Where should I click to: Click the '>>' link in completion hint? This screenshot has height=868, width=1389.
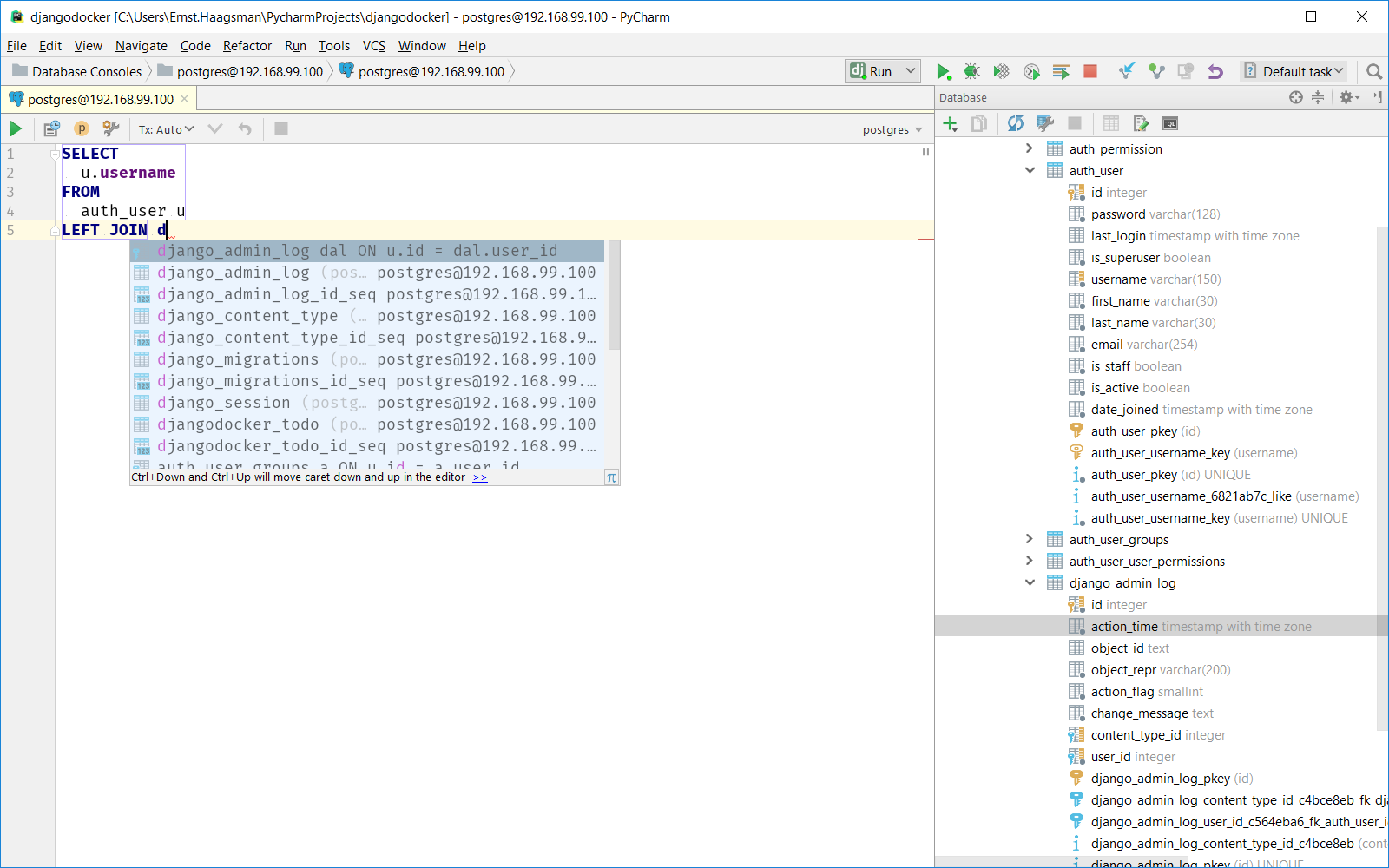(480, 477)
